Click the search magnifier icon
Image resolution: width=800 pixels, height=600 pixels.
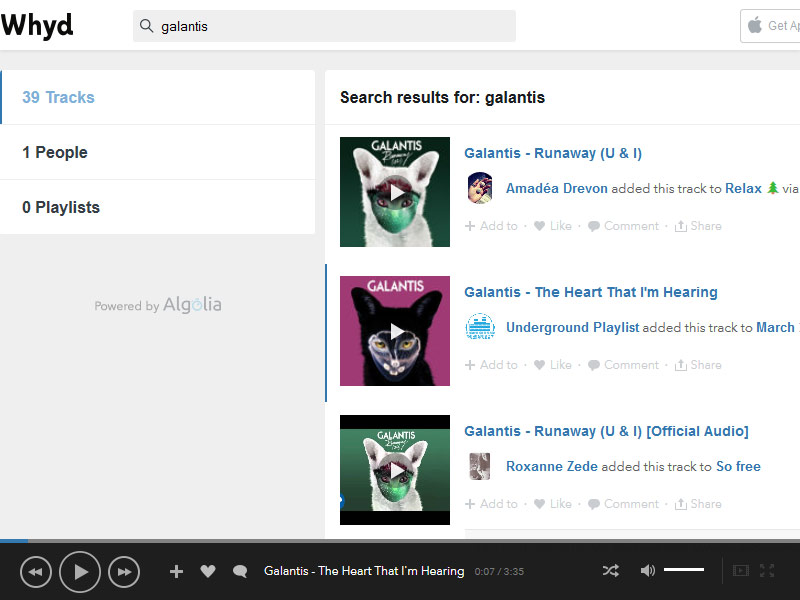coord(146,26)
